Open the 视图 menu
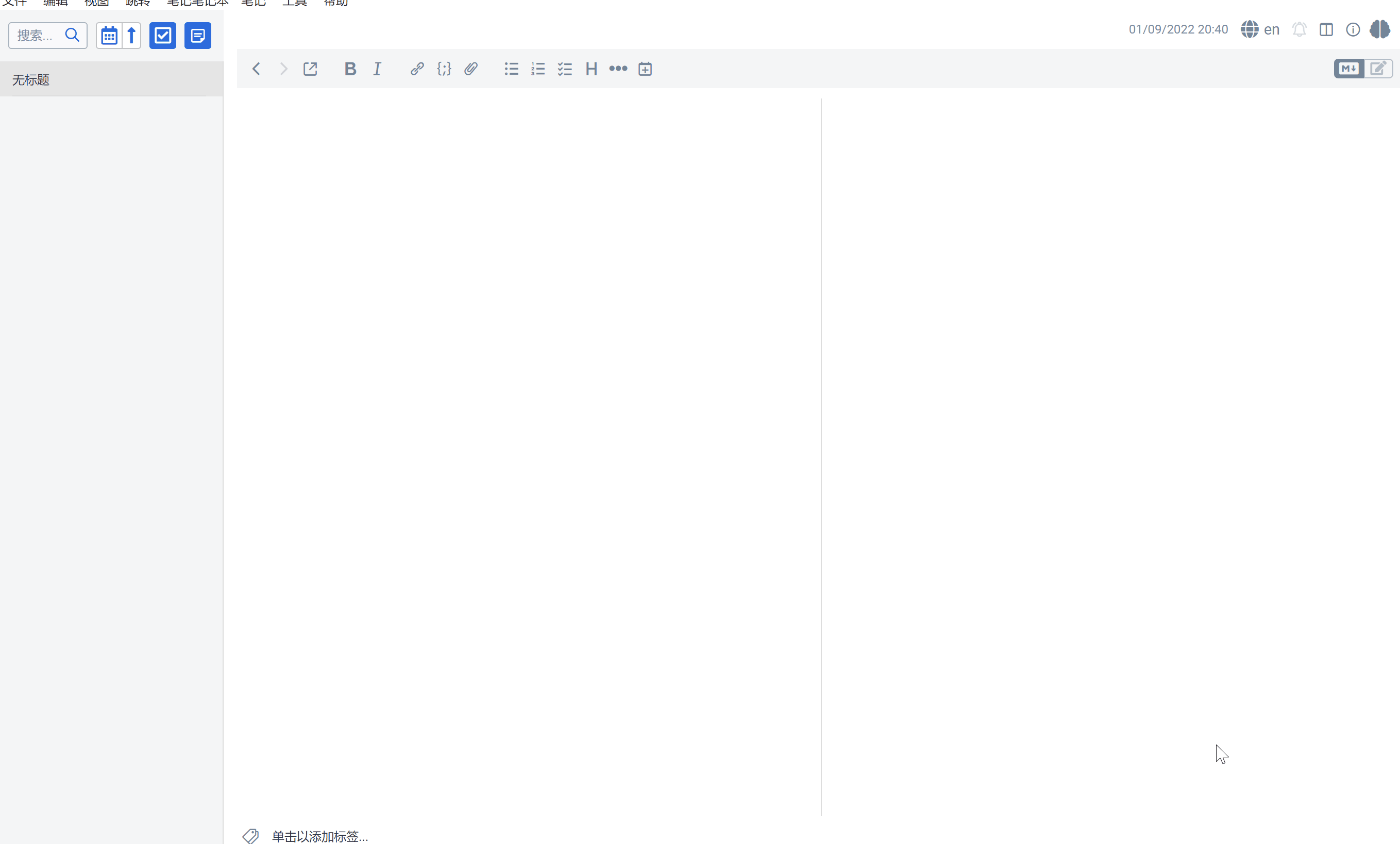1400x844 pixels. click(96, 3)
